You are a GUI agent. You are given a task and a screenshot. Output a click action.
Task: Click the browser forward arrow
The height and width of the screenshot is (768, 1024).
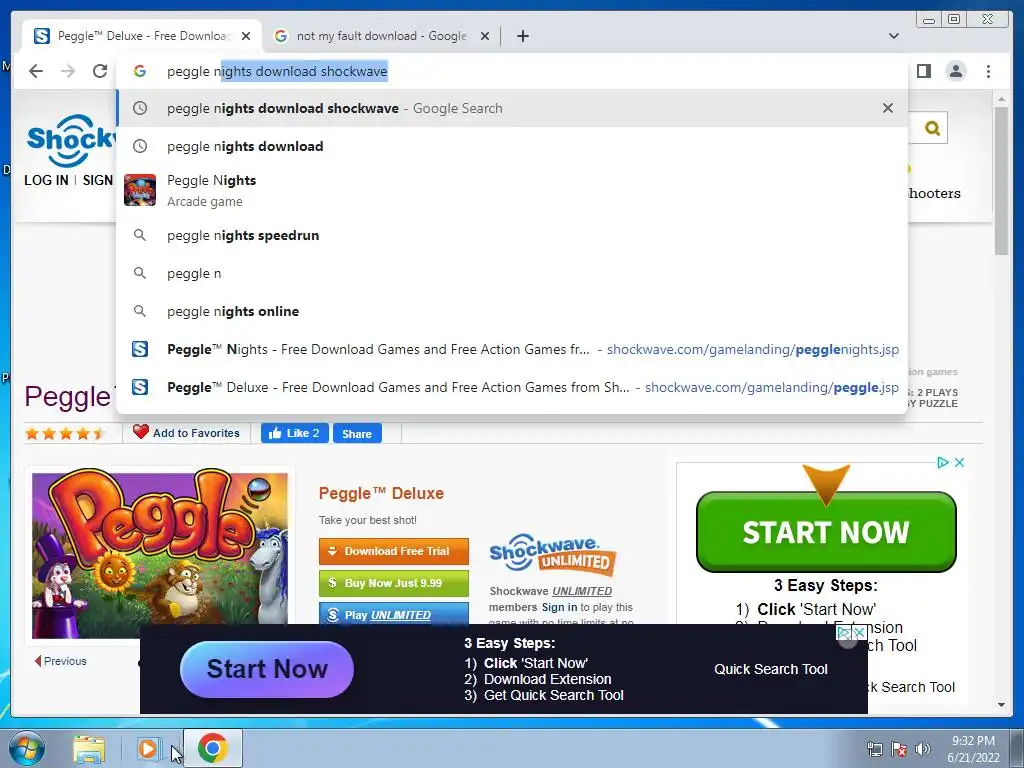pos(68,71)
